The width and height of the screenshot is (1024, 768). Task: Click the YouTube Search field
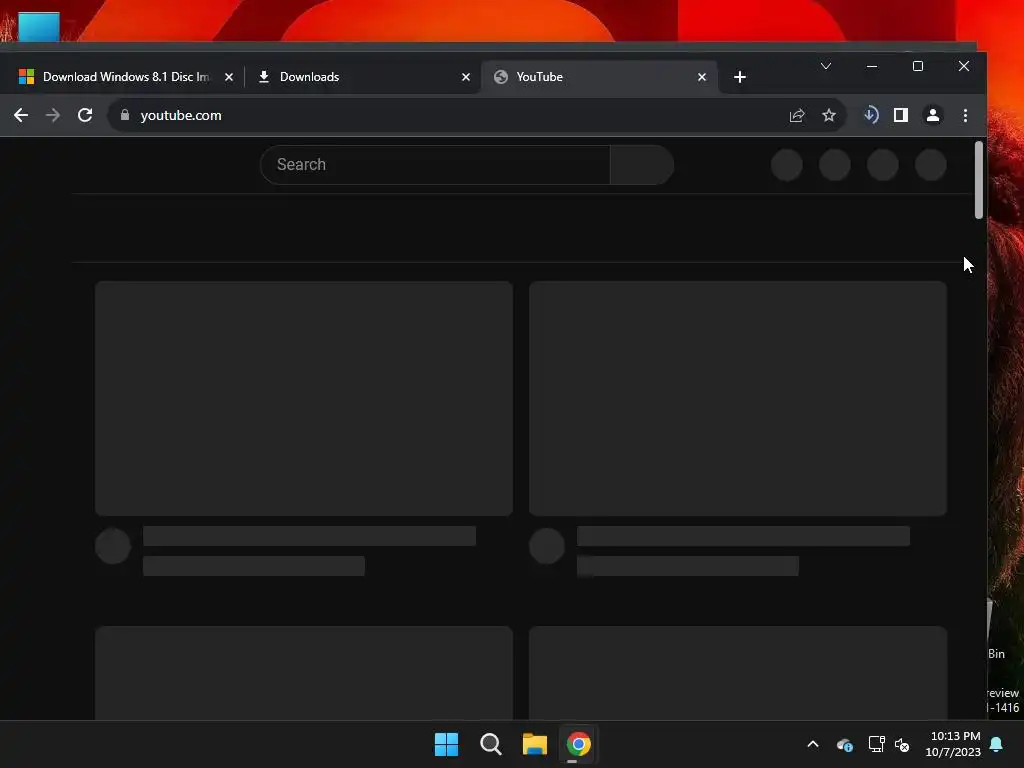(x=436, y=165)
